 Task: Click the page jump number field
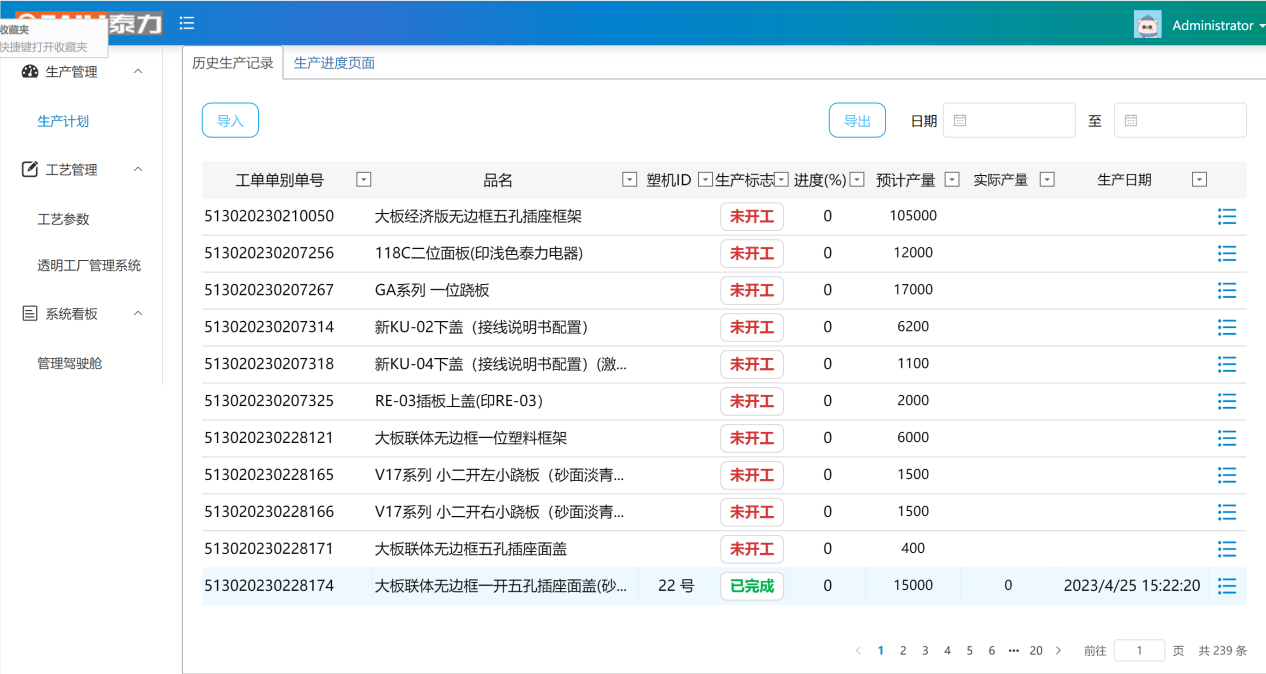click(1139, 650)
